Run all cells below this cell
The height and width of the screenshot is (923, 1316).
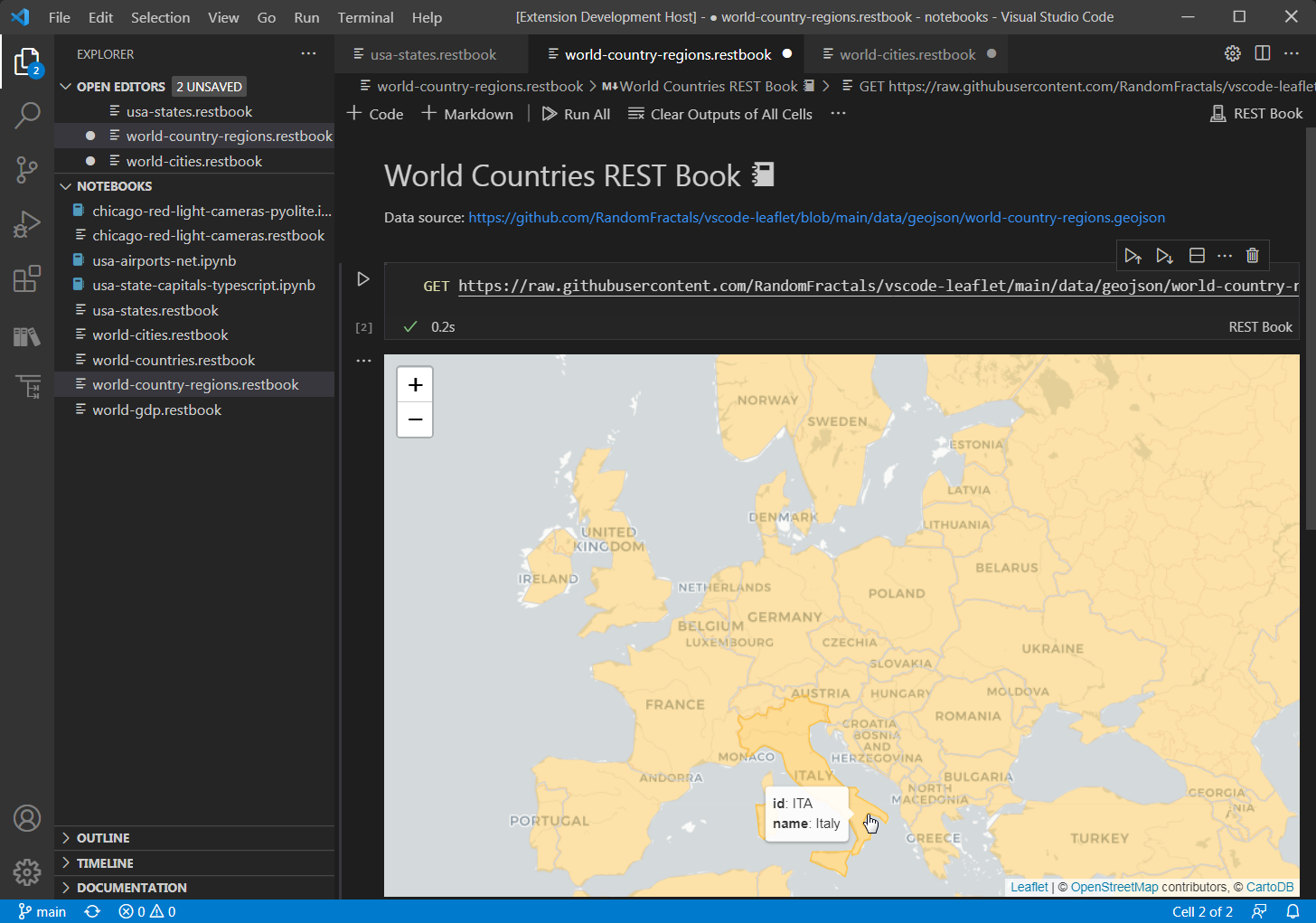[1164, 255]
